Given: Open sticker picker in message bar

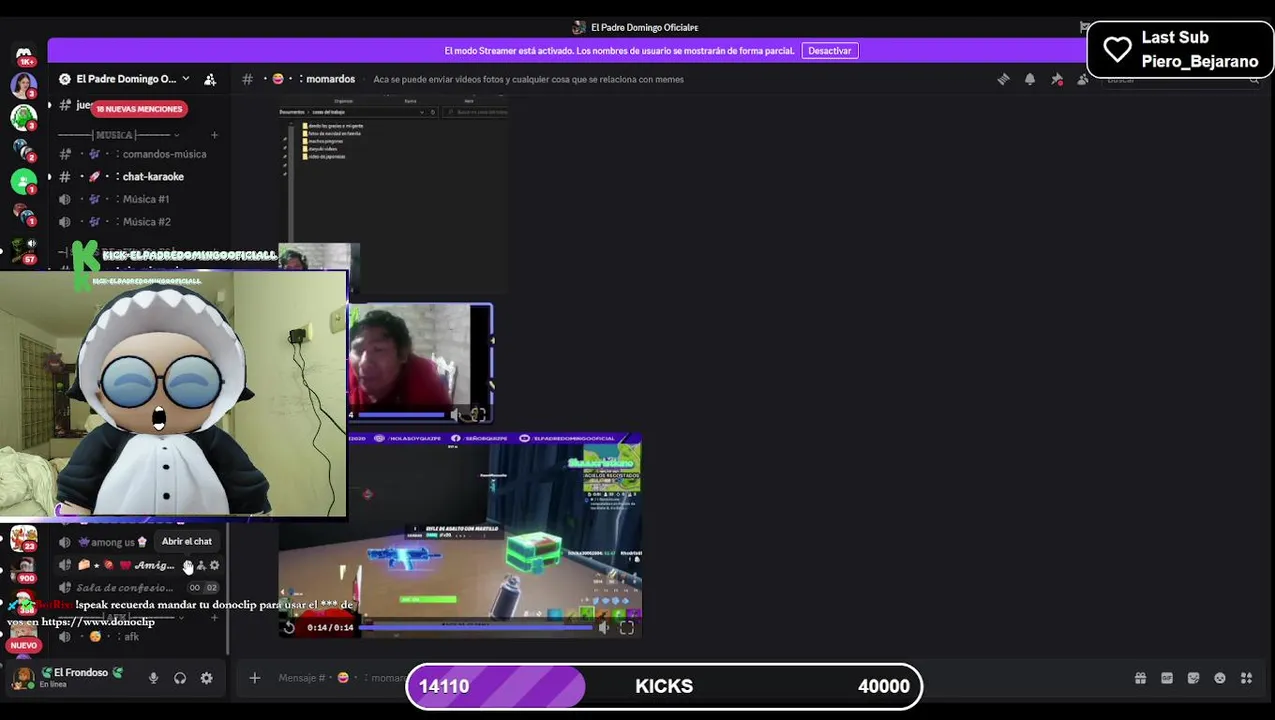Looking at the screenshot, I should (1193, 678).
